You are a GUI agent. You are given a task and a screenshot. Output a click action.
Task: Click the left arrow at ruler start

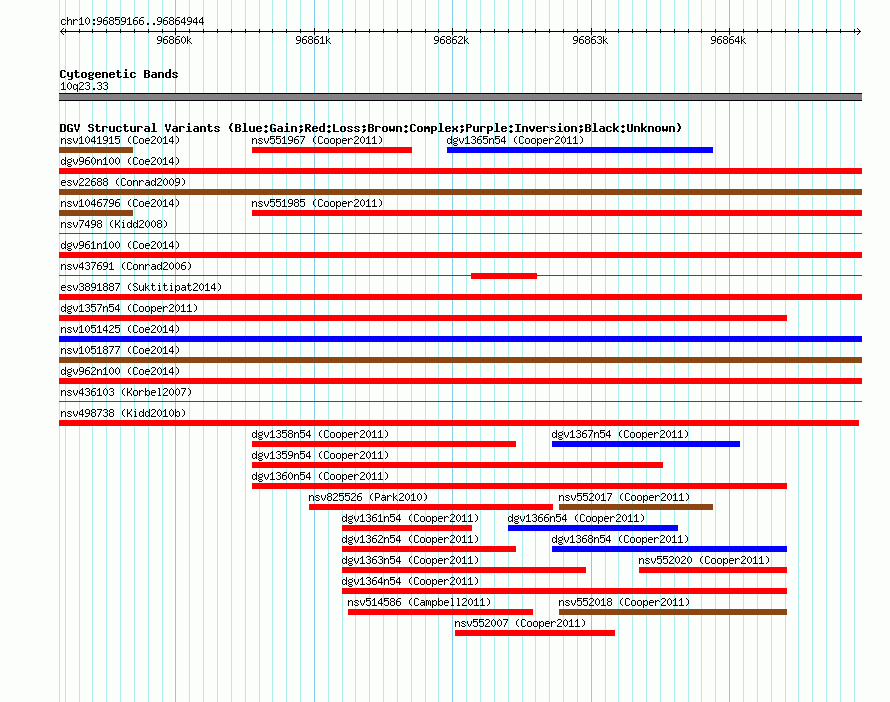pyautogui.click(x=63, y=31)
